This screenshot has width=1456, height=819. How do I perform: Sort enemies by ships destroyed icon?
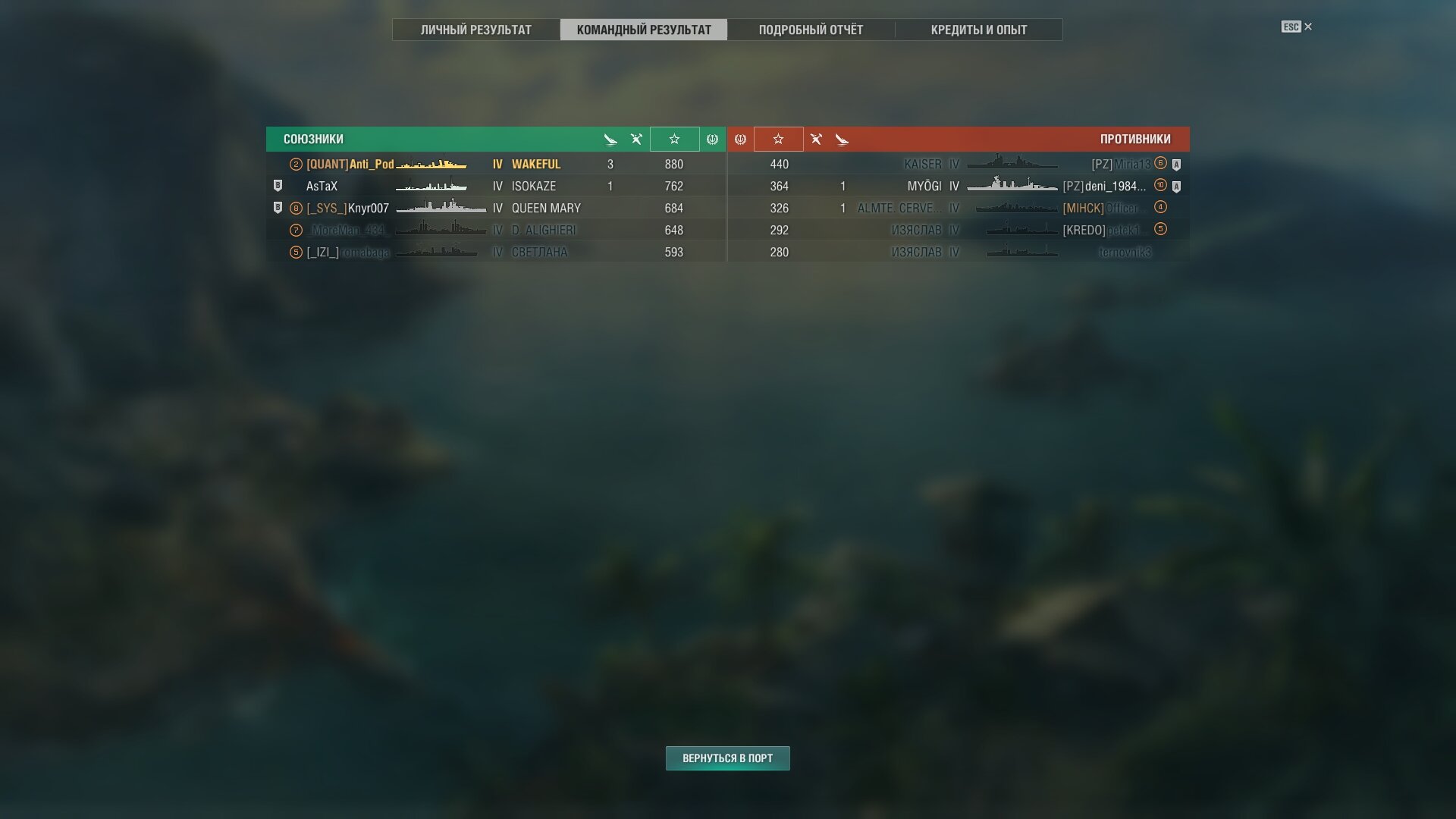point(842,140)
